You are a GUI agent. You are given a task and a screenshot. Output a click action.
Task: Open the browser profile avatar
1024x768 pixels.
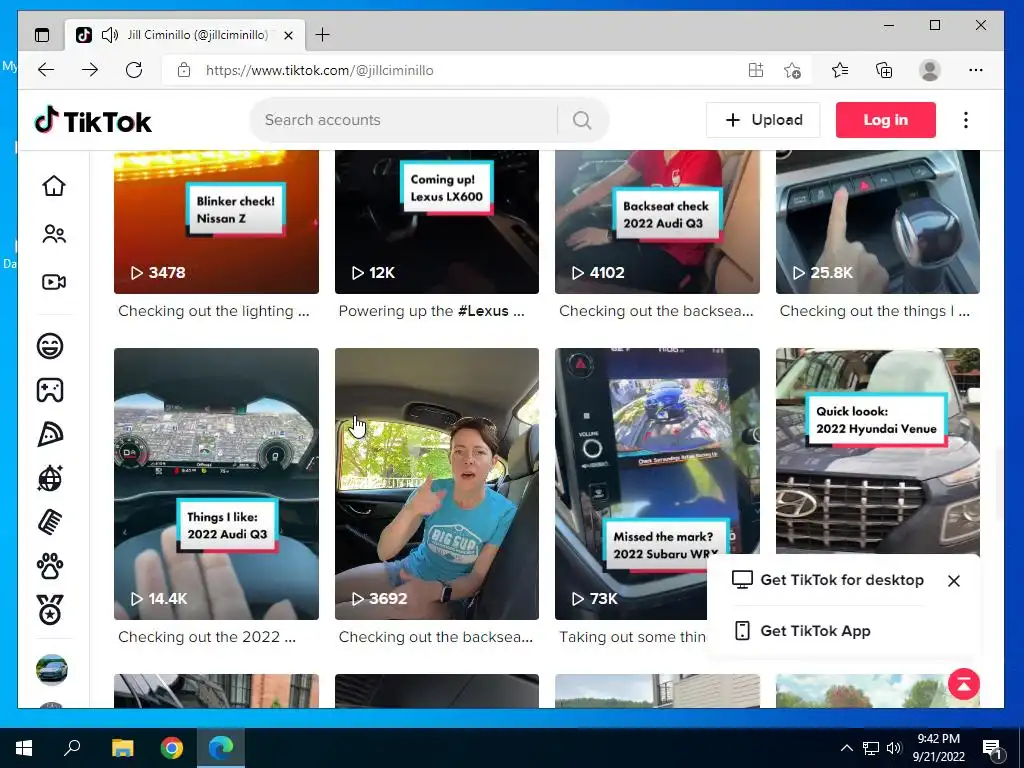[x=929, y=70]
